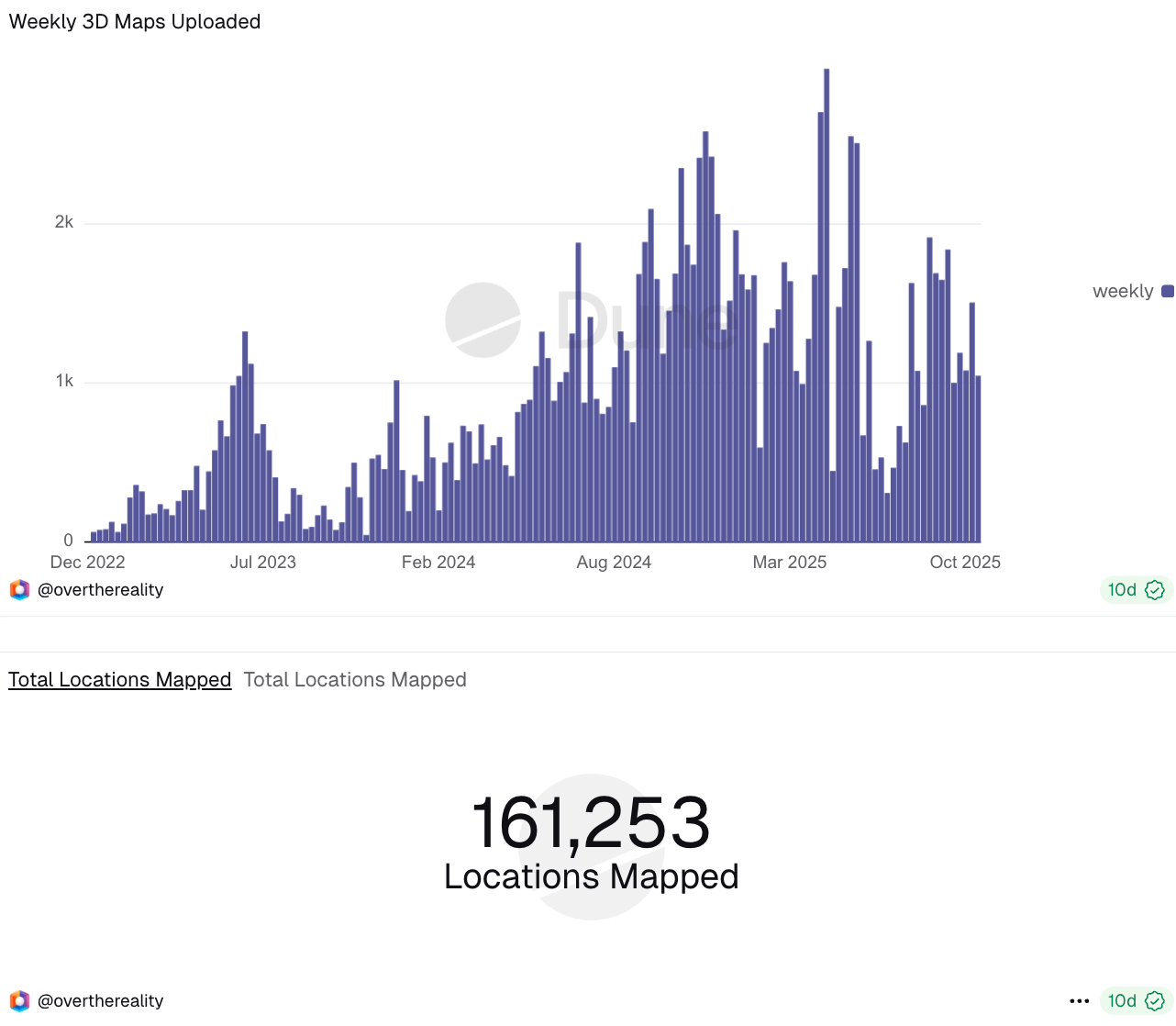Image resolution: width=1176 pixels, height=1026 pixels.
Task: Open the @overthereality link under the Locations Mapped counter
Action: point(100,1001)
